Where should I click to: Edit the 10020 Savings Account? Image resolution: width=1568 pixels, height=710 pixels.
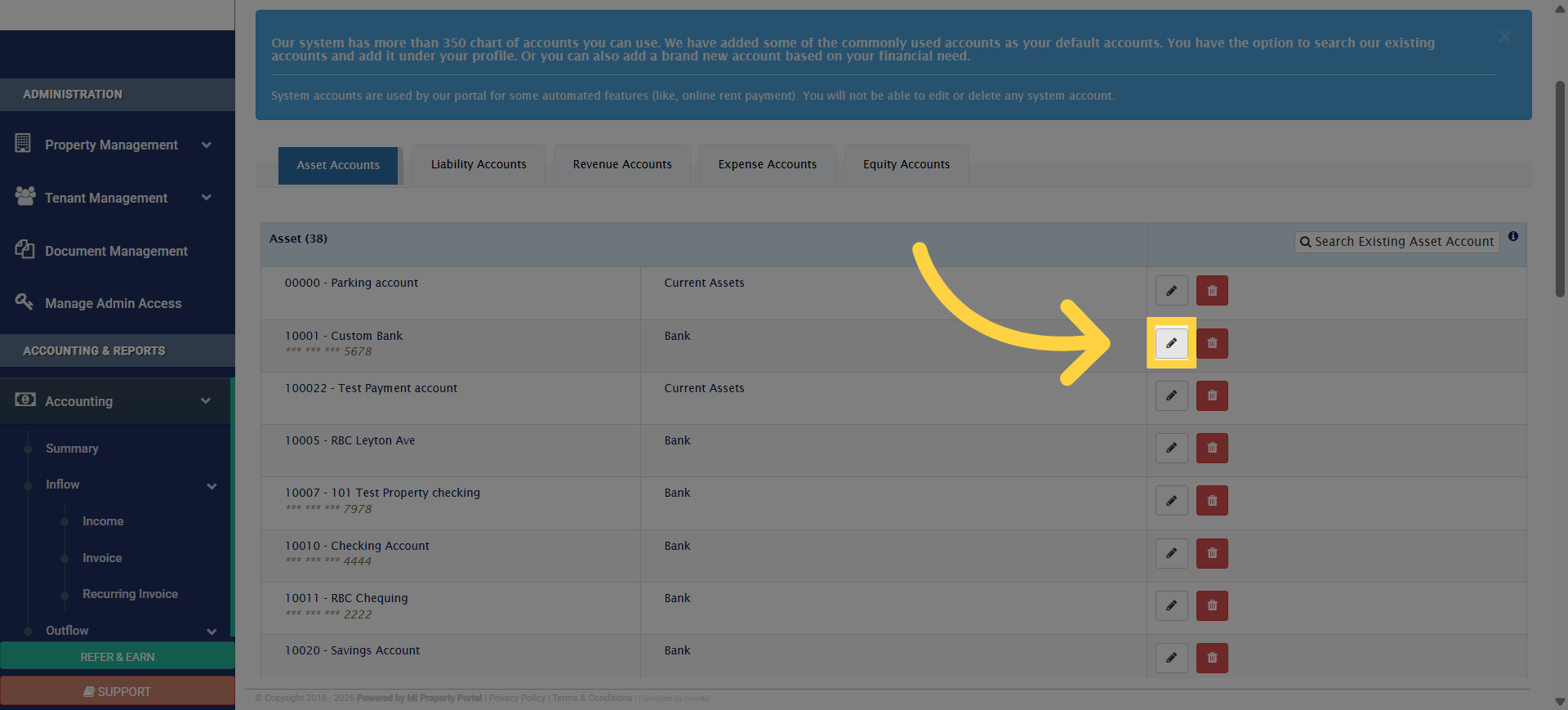coord(1171,658)
